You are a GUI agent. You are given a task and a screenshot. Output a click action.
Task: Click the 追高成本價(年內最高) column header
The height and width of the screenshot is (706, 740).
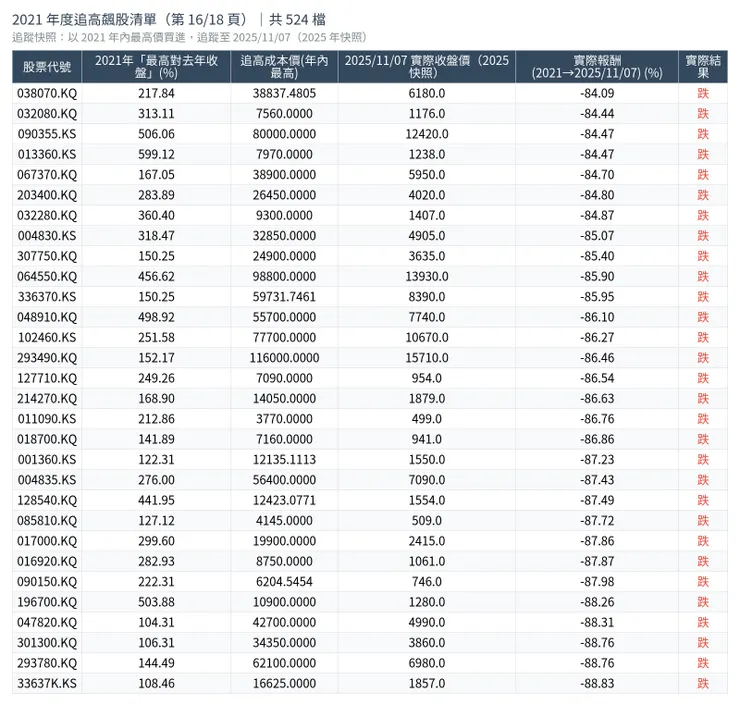[x=284, y=67]
